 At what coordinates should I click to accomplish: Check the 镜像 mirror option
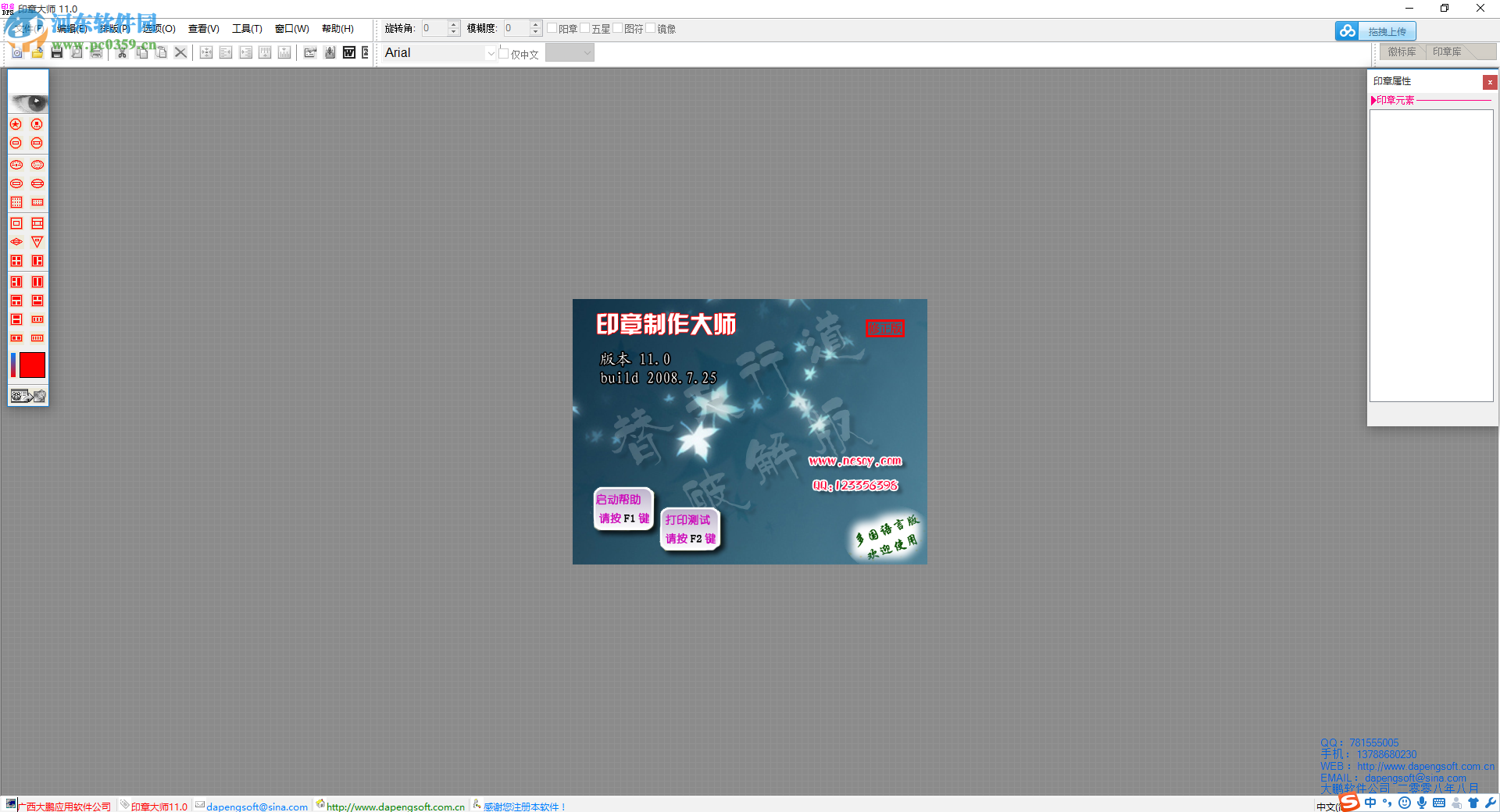point(651,28)
